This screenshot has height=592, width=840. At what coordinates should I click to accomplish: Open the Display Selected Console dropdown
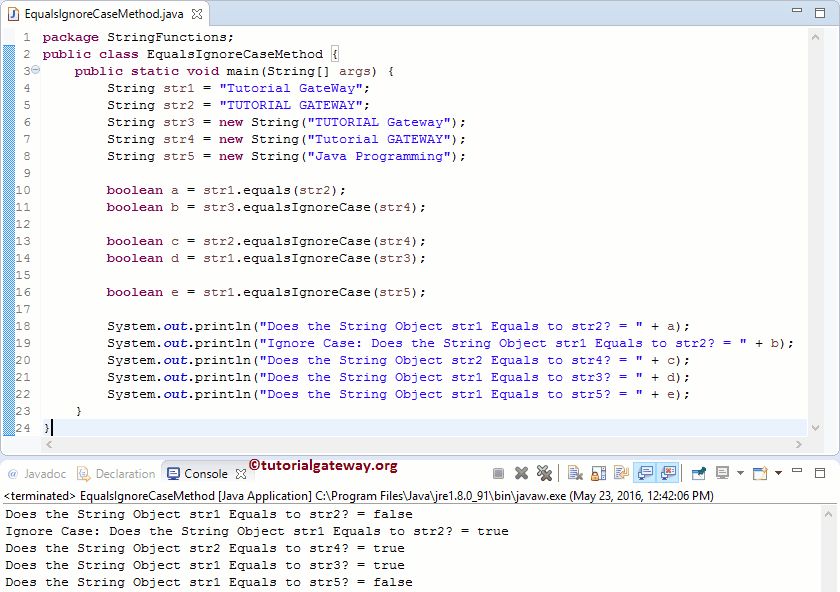[x=739, y=471]
